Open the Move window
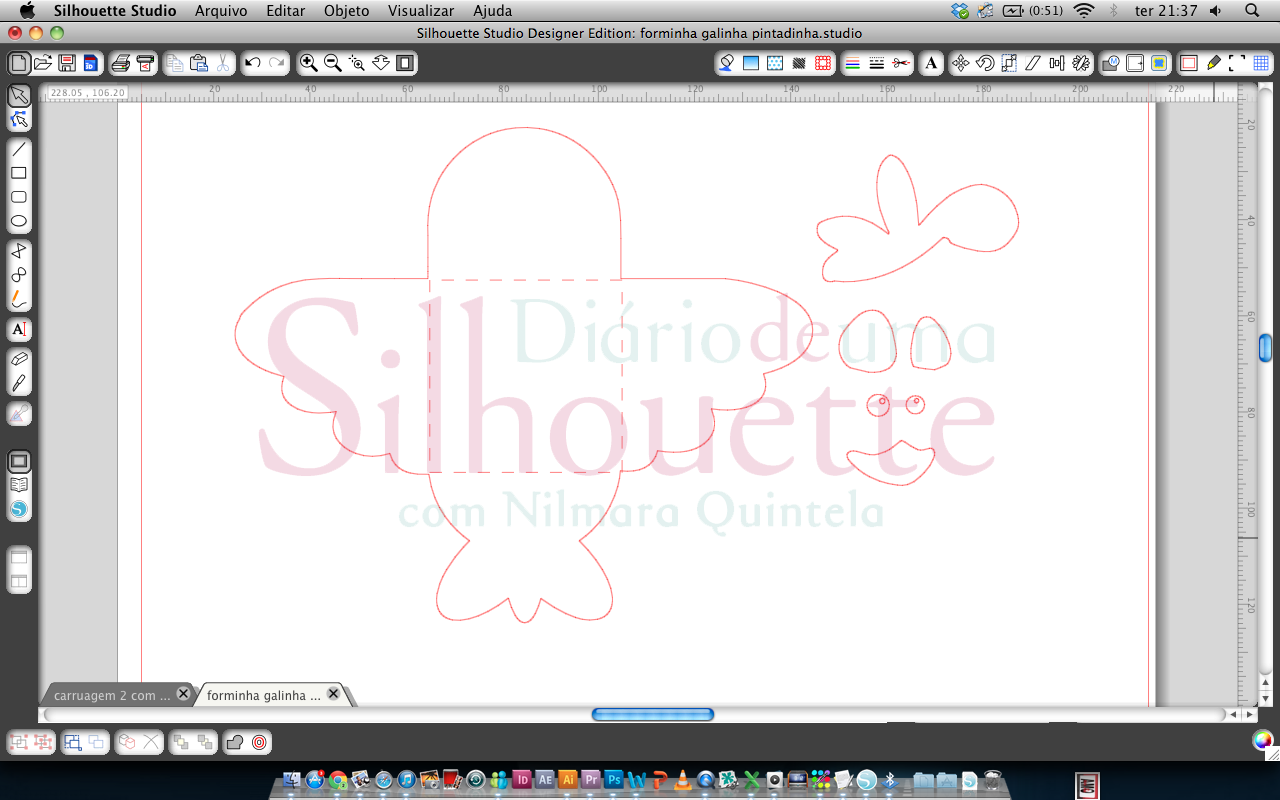This screenshot has height=800, width=1280. 961,63
